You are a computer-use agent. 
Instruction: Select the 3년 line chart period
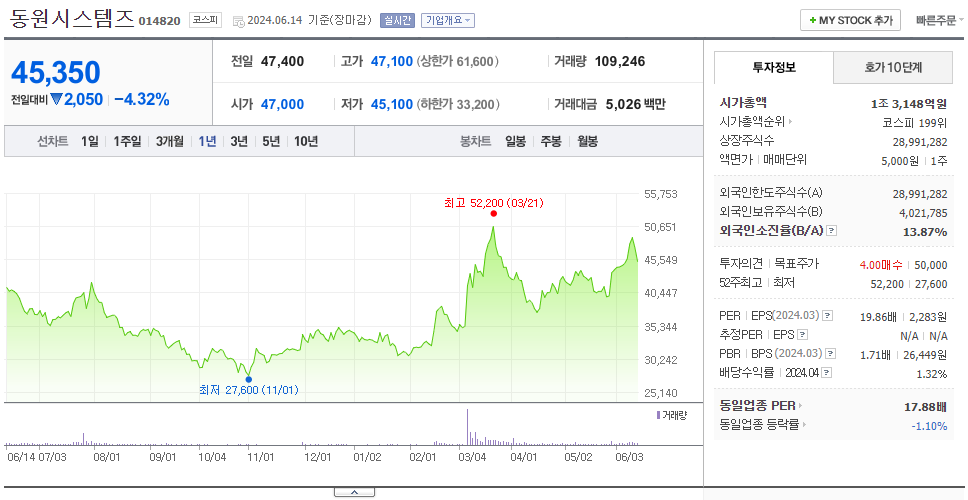pyautogui.click(x=239, y=141)
